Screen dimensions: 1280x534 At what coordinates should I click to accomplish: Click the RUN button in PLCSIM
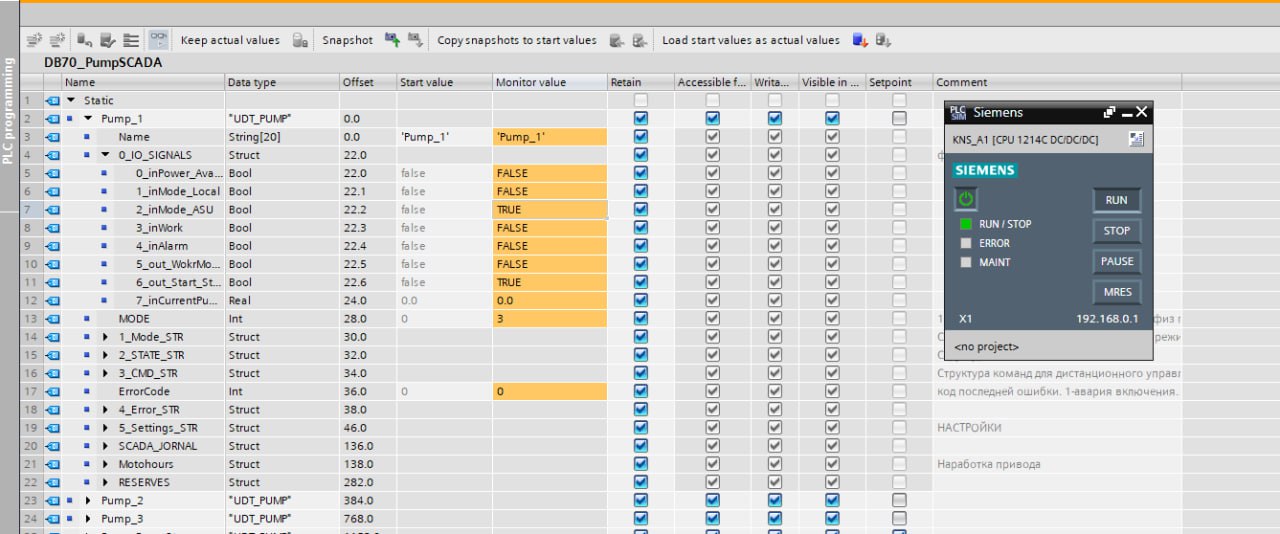(x=1116, y=200)
